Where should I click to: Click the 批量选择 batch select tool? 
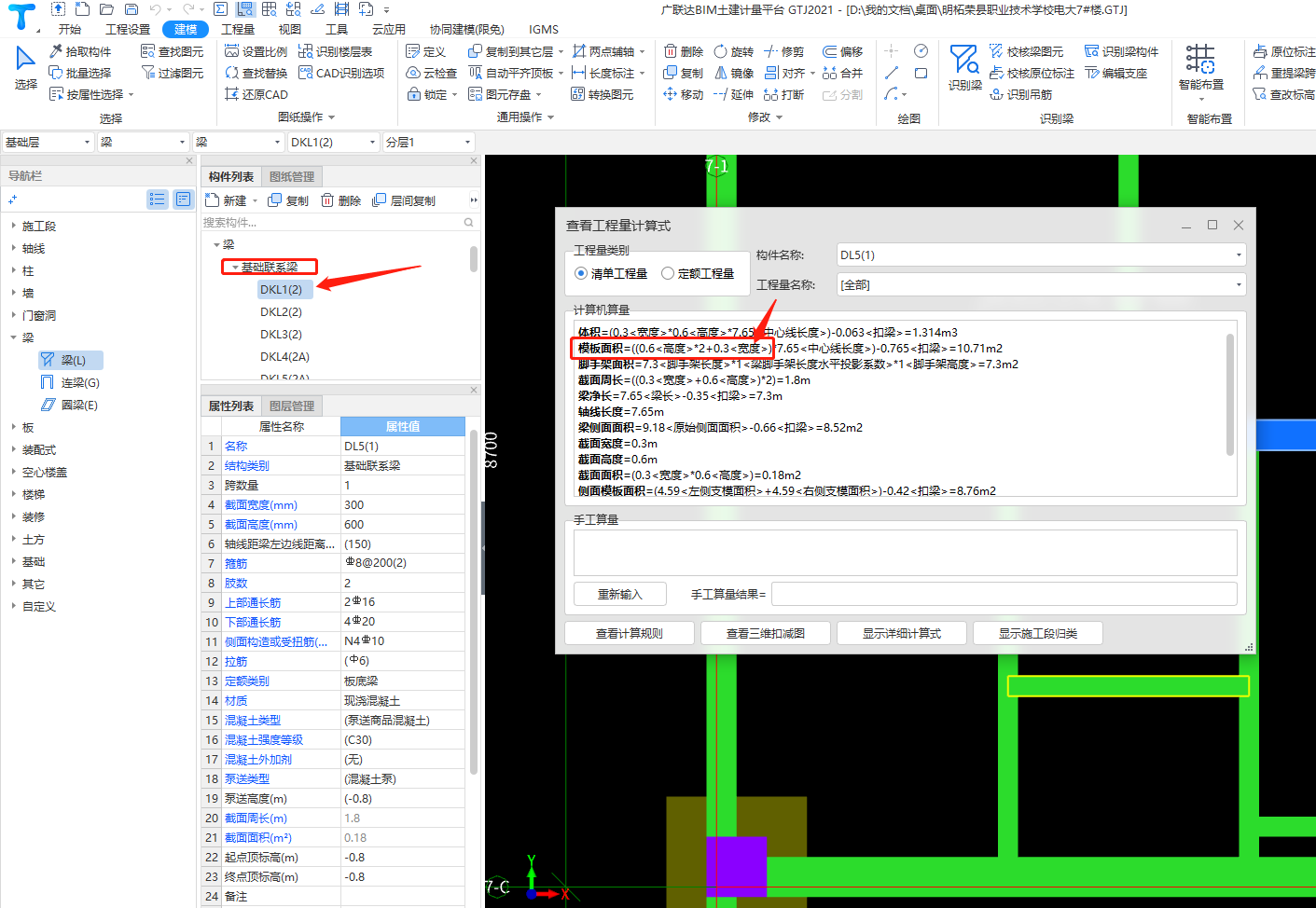coord(80,73)
